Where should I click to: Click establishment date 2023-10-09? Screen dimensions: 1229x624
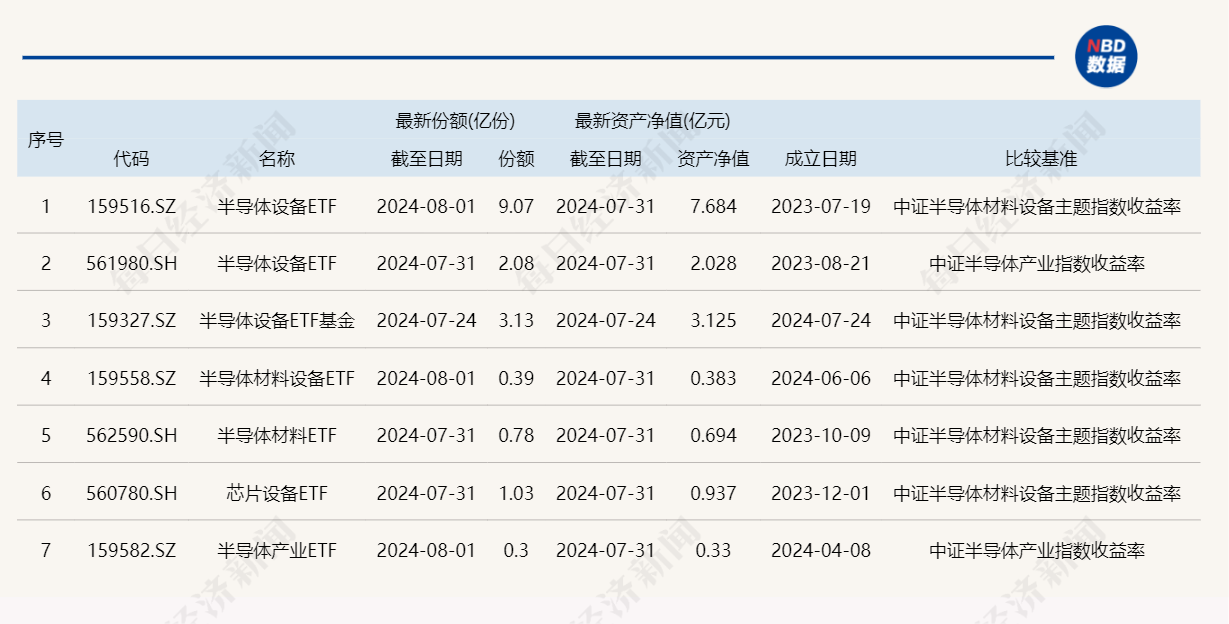821,435
